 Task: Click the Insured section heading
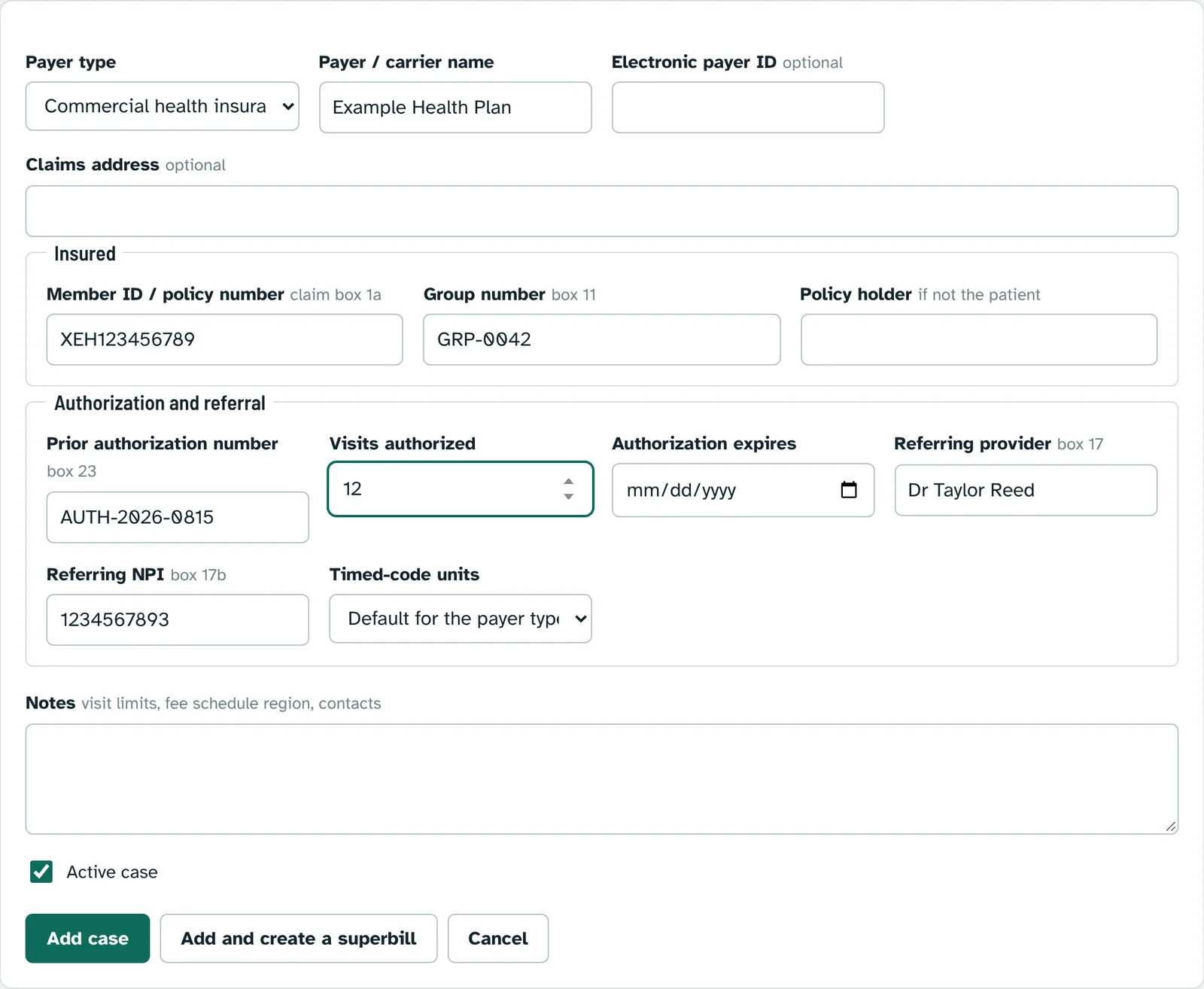[85, 254]
